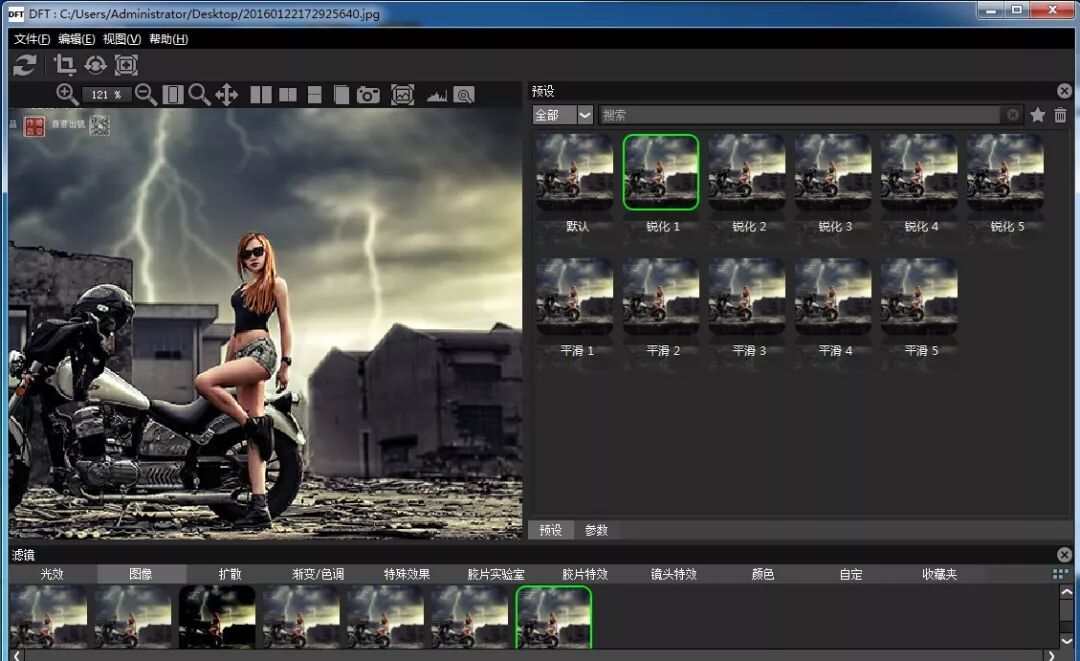Open the 自定 filter category
The width and height of the screenshot is (1080, 661).
pos(851,574)
